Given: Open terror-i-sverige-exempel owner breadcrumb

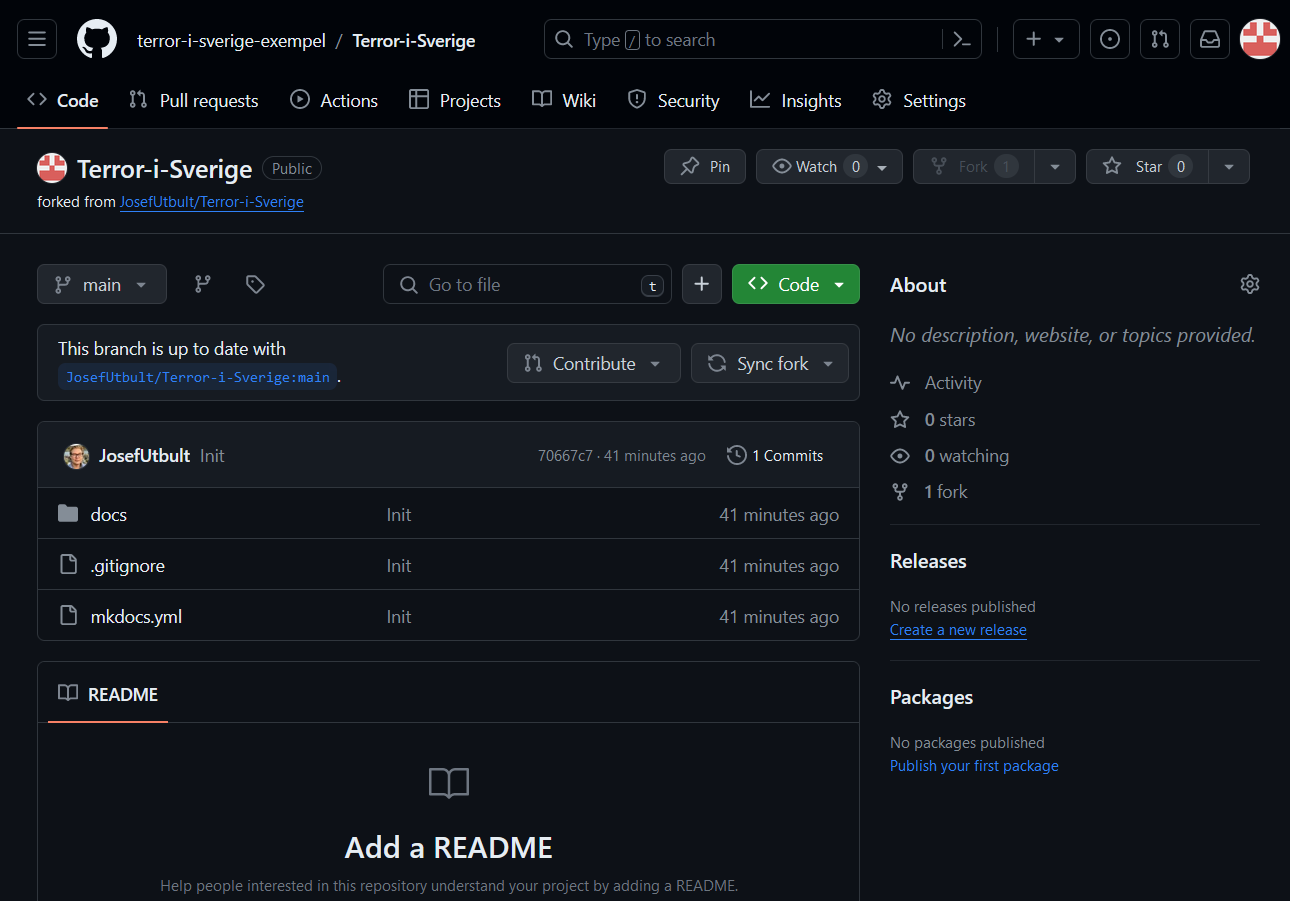Looking at the screenshot, I should coord(231,41).
